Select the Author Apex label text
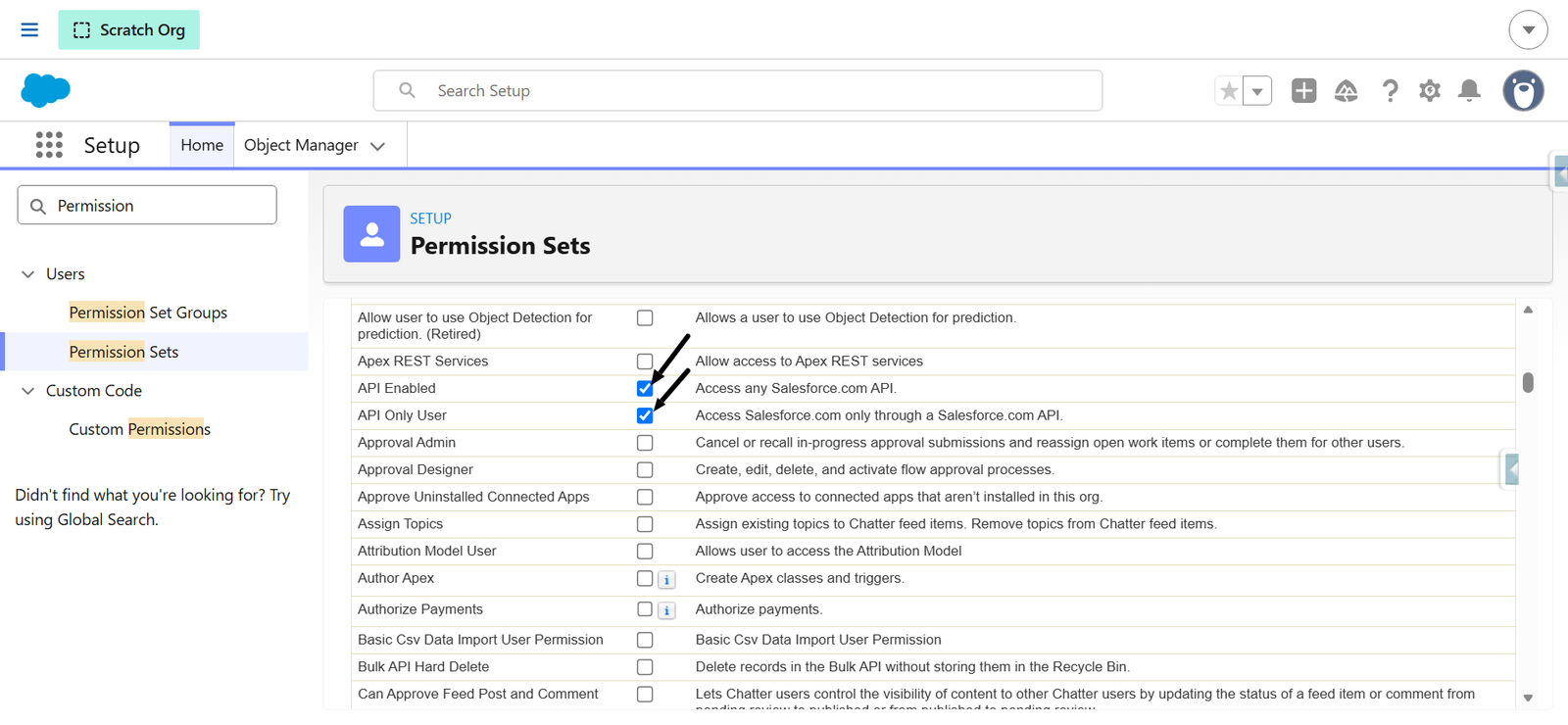The height and width of the screenshot is (725, 1568). click(x=395, y=579)
